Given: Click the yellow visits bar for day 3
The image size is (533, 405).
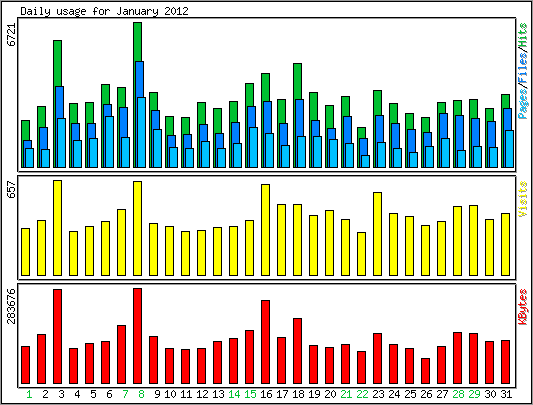Looking at the screenshot, I should pos(57,228).
